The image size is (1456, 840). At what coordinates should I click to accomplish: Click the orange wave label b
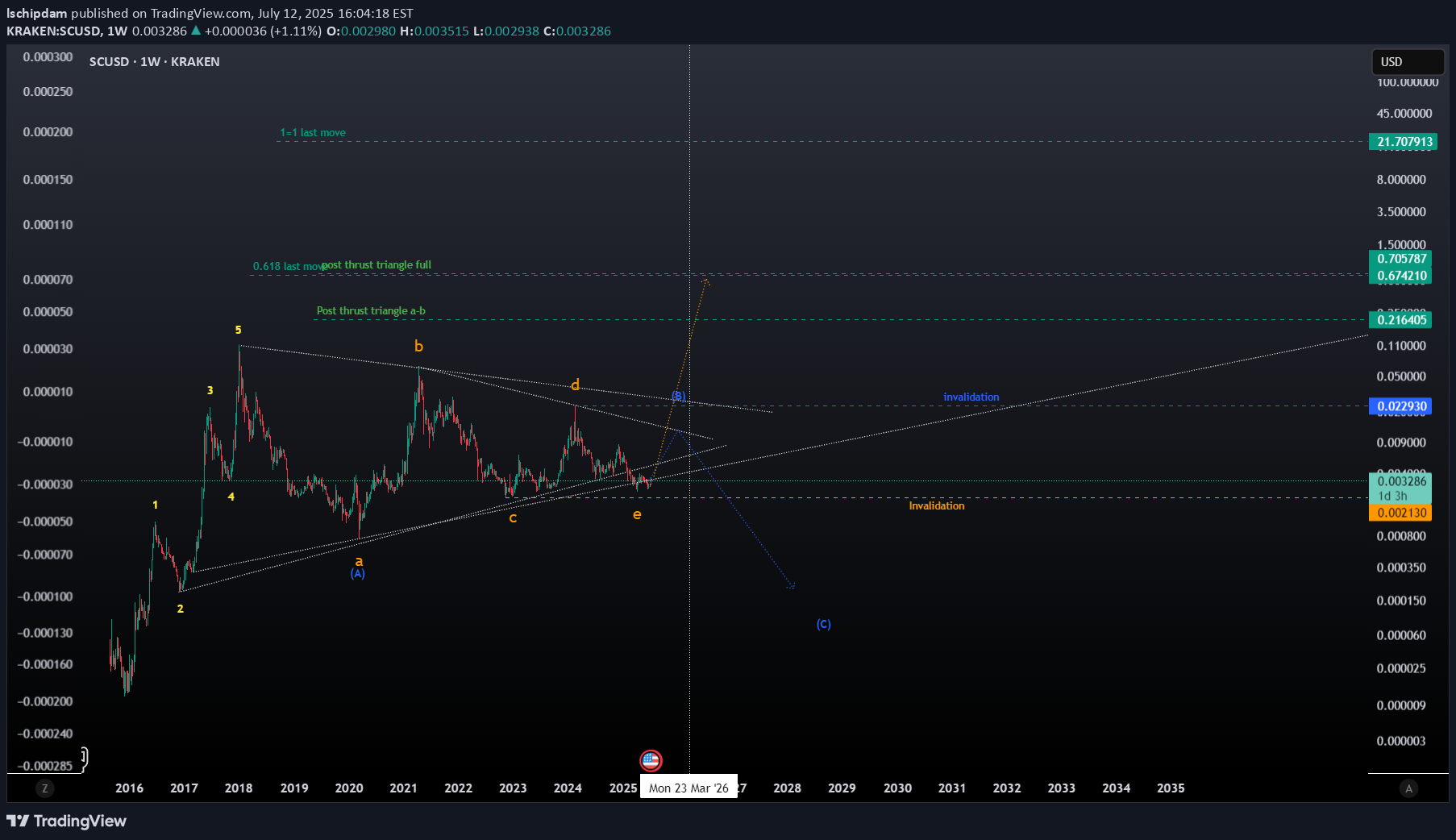[418, 346]
